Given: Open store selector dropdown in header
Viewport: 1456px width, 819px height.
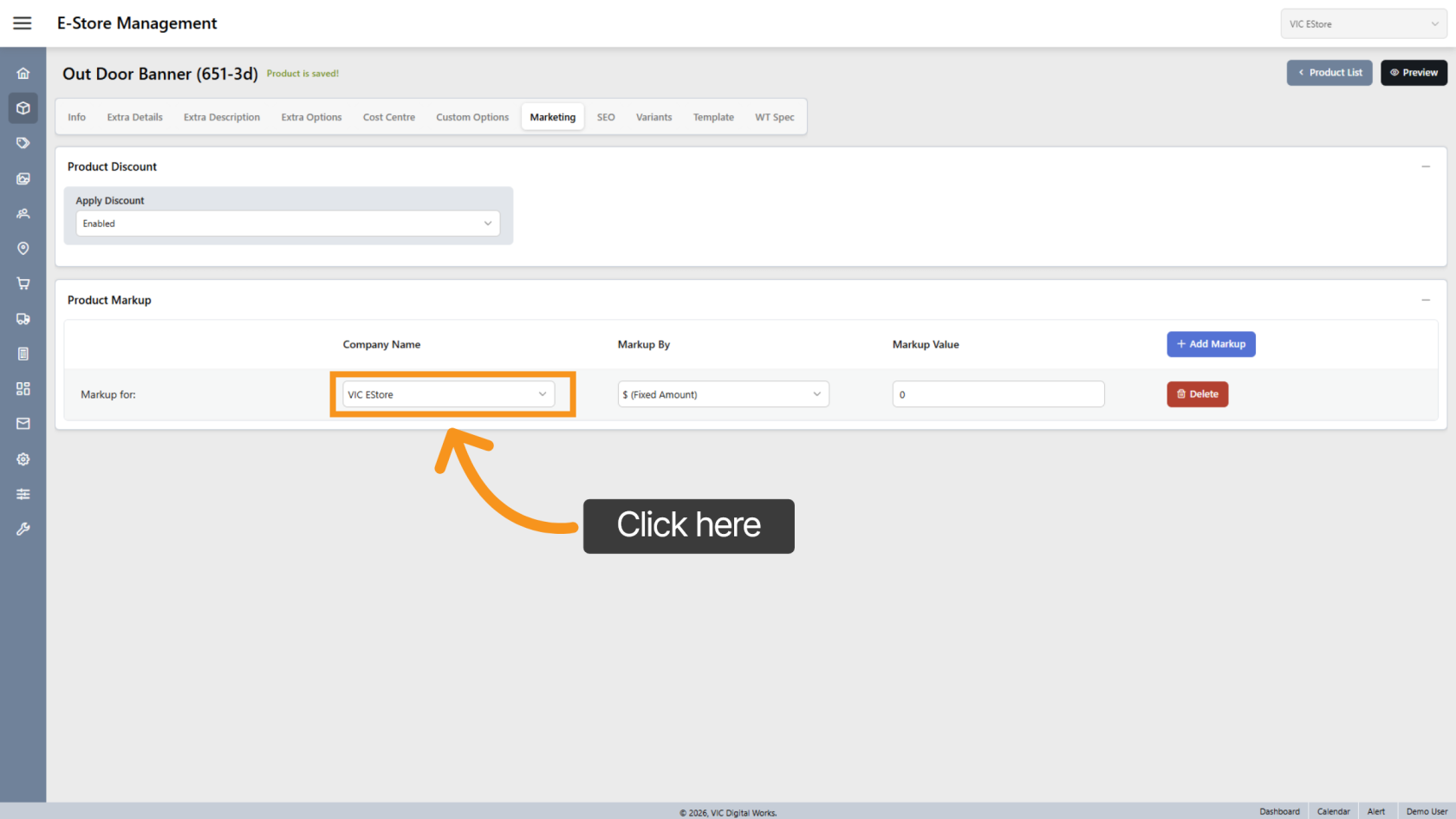Looking at the screenshot, I should coord(1363,24).
